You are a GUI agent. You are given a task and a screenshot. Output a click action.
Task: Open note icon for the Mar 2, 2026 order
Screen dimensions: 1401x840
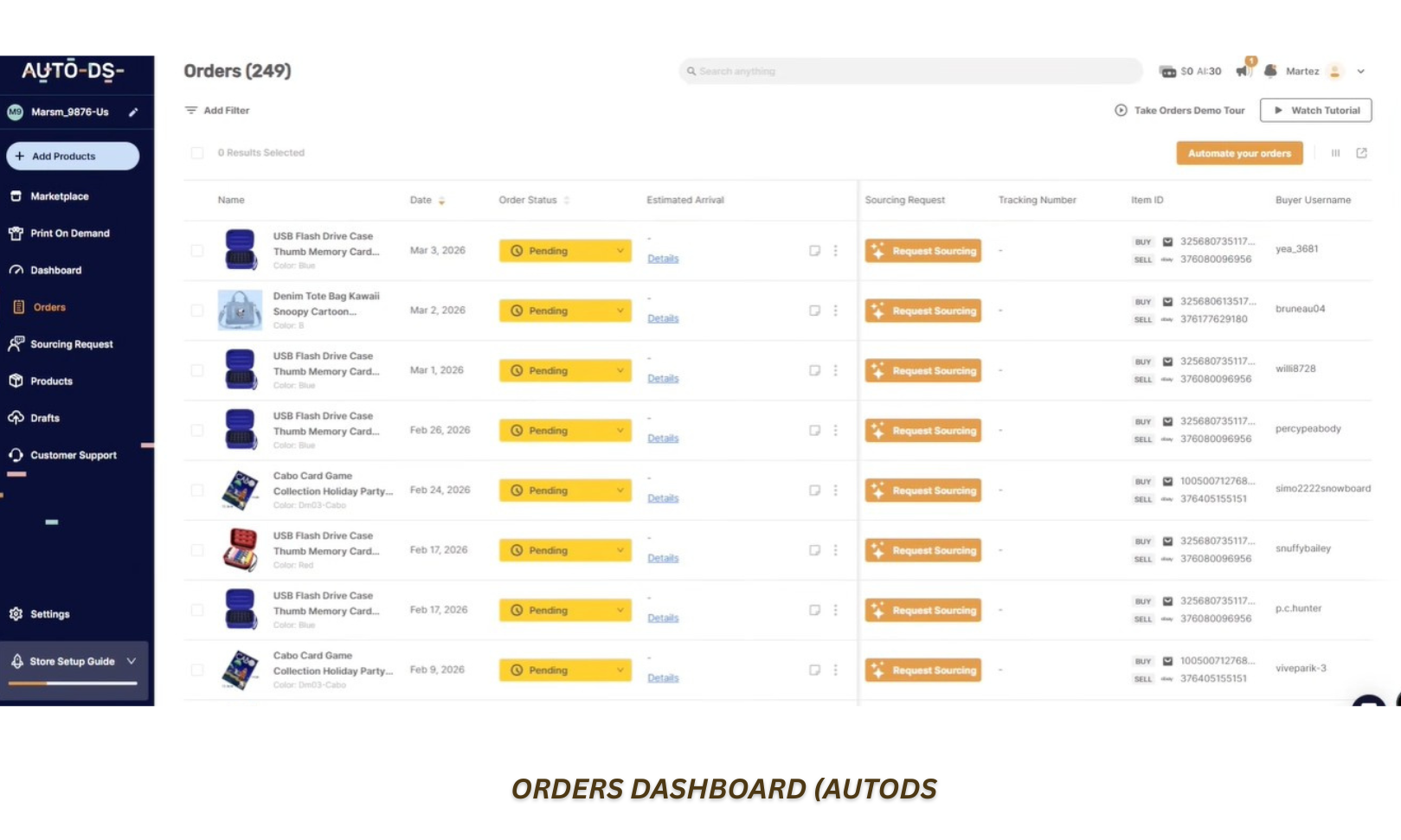pos(814,311)
